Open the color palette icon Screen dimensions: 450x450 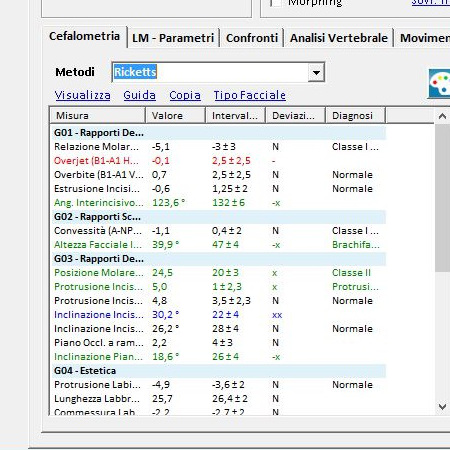click(439, 84)
